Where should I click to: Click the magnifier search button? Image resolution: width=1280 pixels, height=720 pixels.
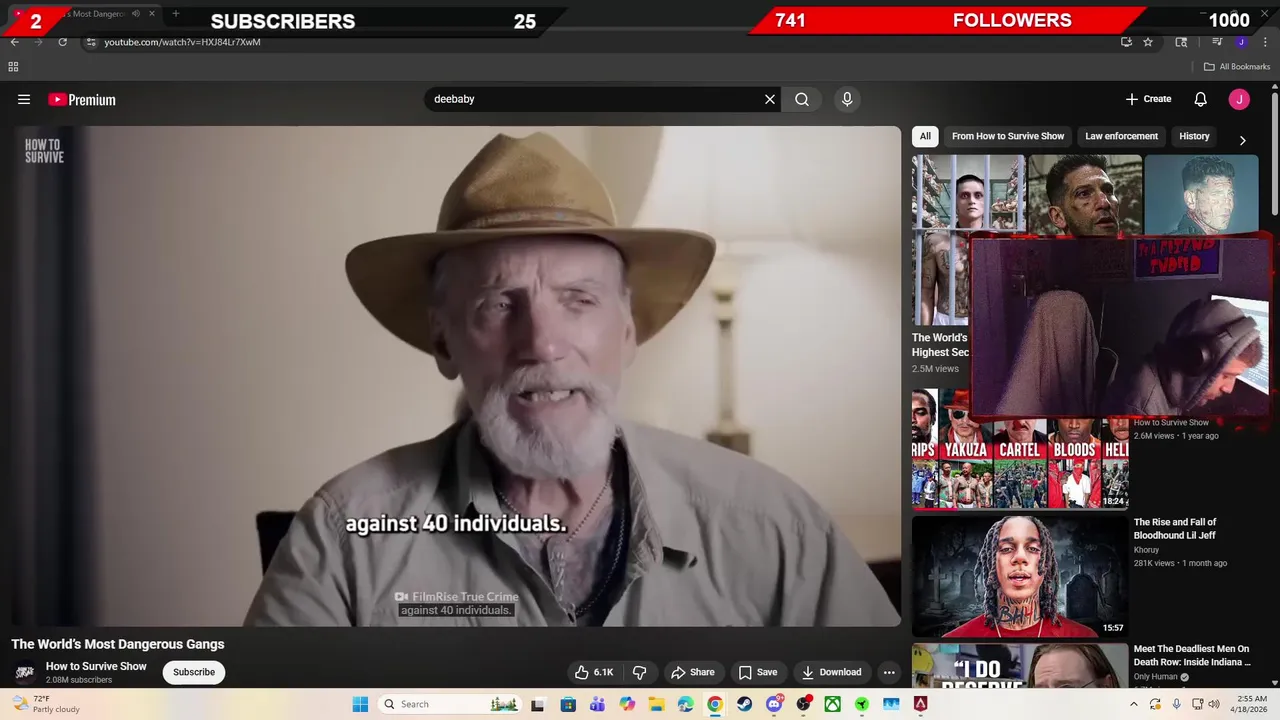click(802, 99)
